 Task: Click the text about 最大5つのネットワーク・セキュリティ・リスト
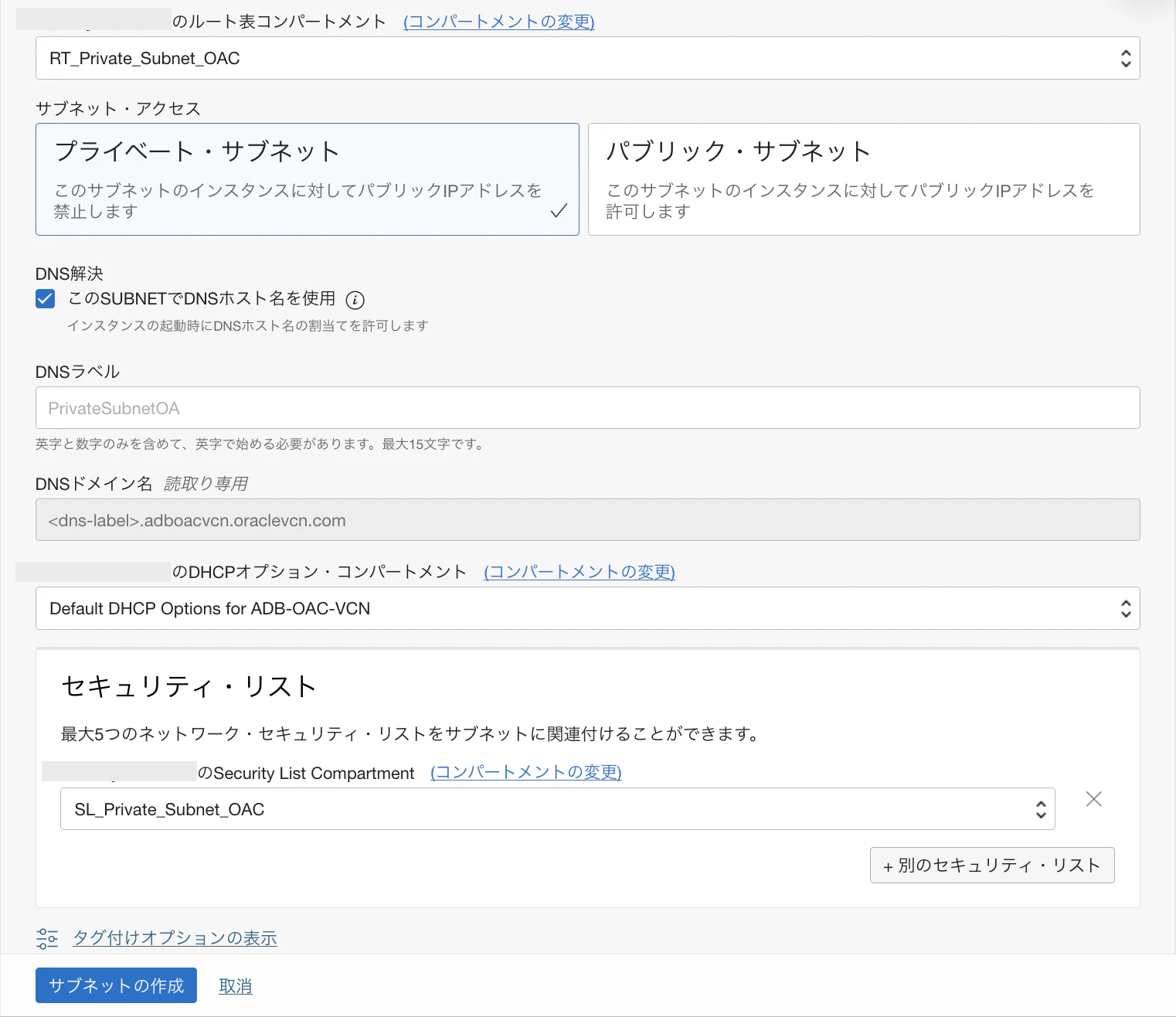click(x=410, y=734)
